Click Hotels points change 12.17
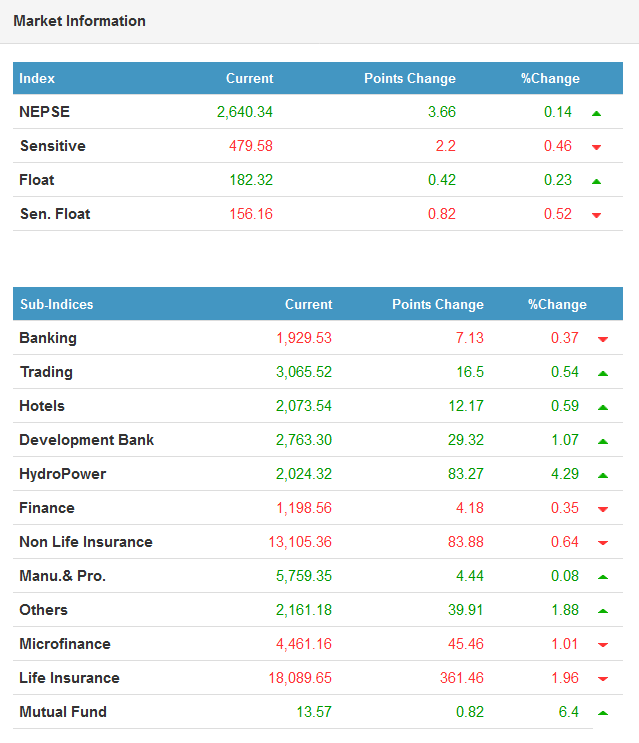Image resolution: width=639 pixels, height=743 pixels. click(466, 406)
